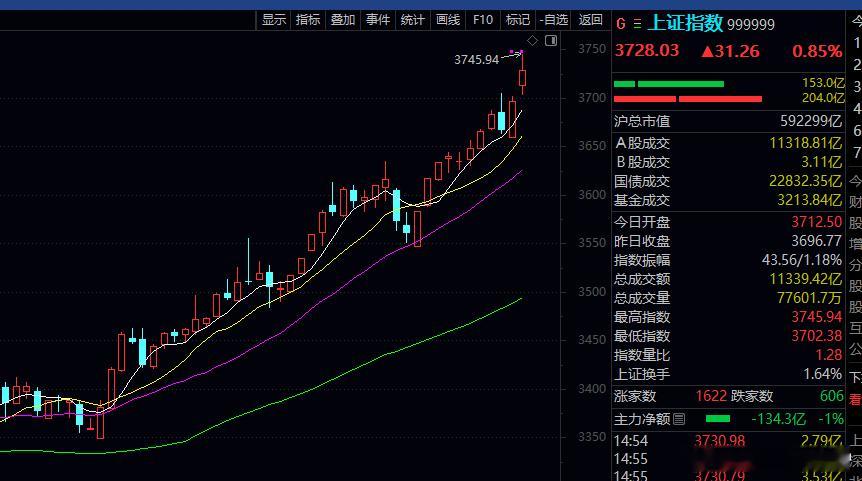Click the 指数量比 value 1.28
The image size is (862, 481).
coord(829,355)
